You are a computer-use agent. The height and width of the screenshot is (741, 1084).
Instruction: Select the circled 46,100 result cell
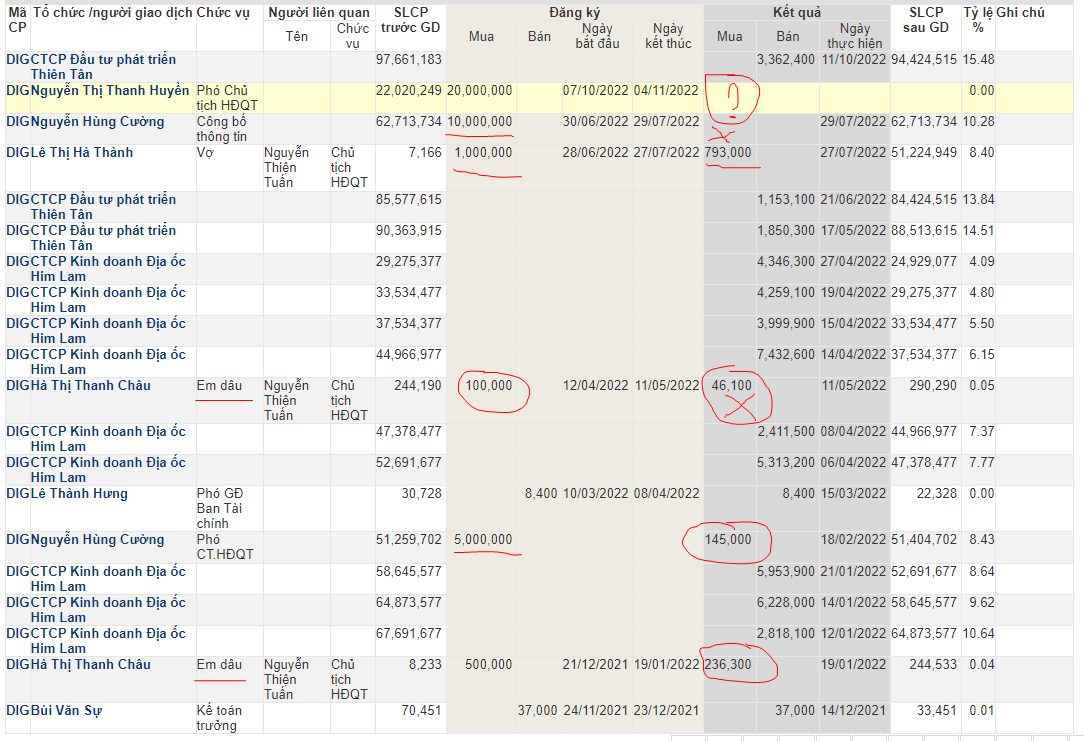pyautogui.click(x=731, y=386)
